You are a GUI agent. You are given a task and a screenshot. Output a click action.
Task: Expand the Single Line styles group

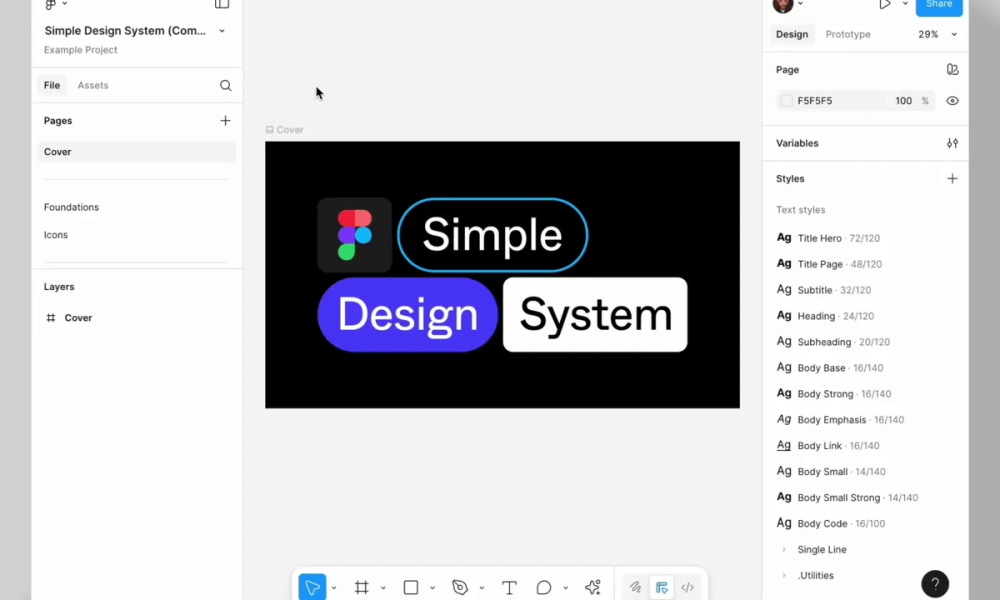coord(784,550)
